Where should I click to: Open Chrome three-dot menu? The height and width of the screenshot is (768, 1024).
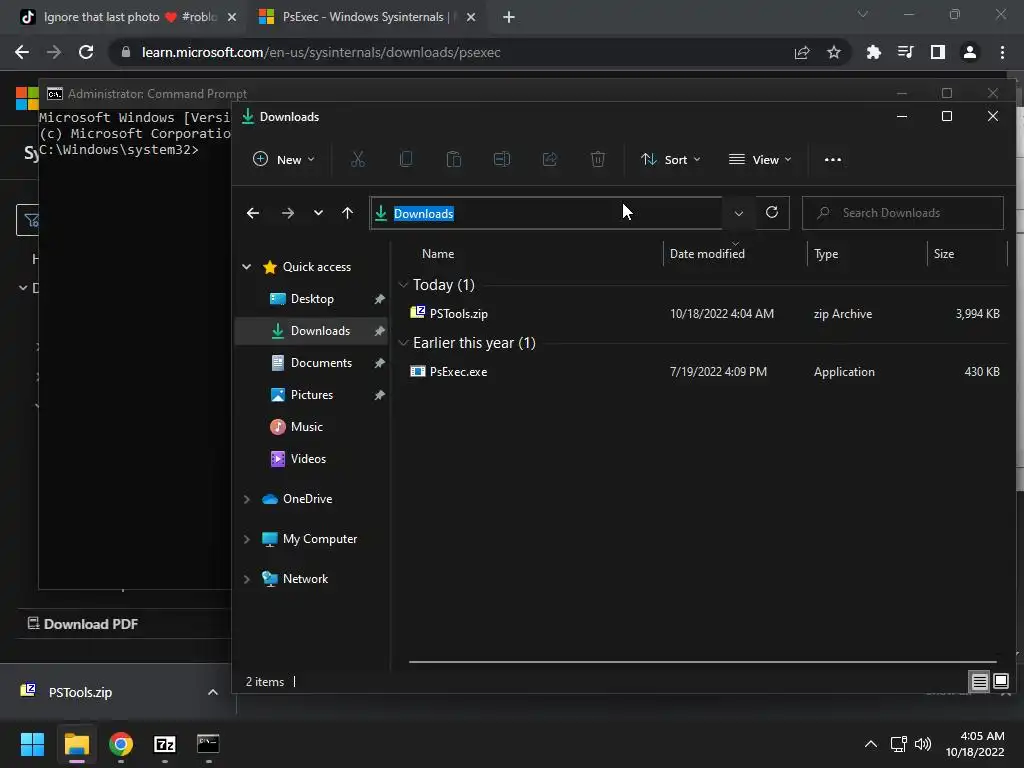[x=1002, y=52]
